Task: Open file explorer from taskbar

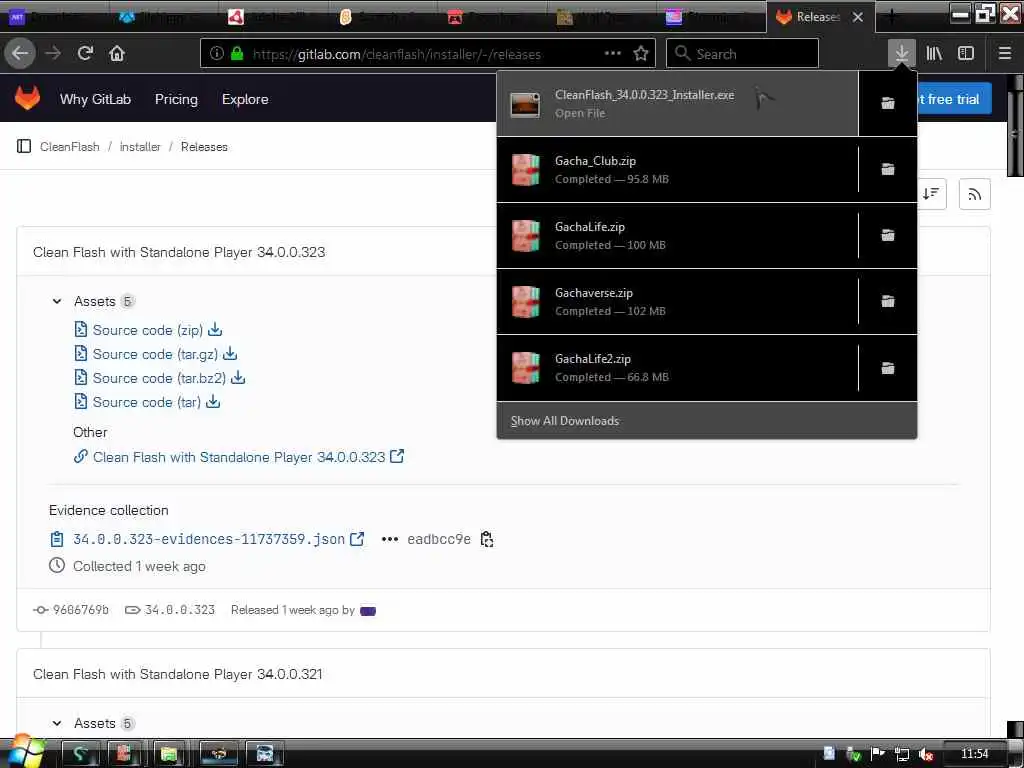Action: pos(169,754)
